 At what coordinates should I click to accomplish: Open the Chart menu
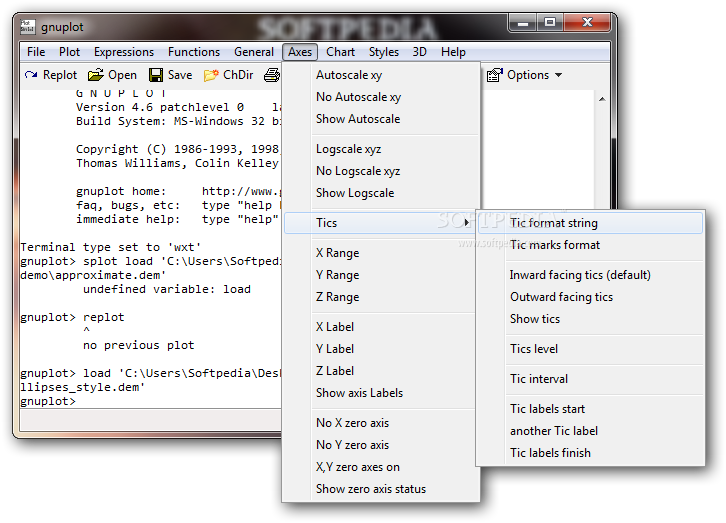click(x=340, y=52)
